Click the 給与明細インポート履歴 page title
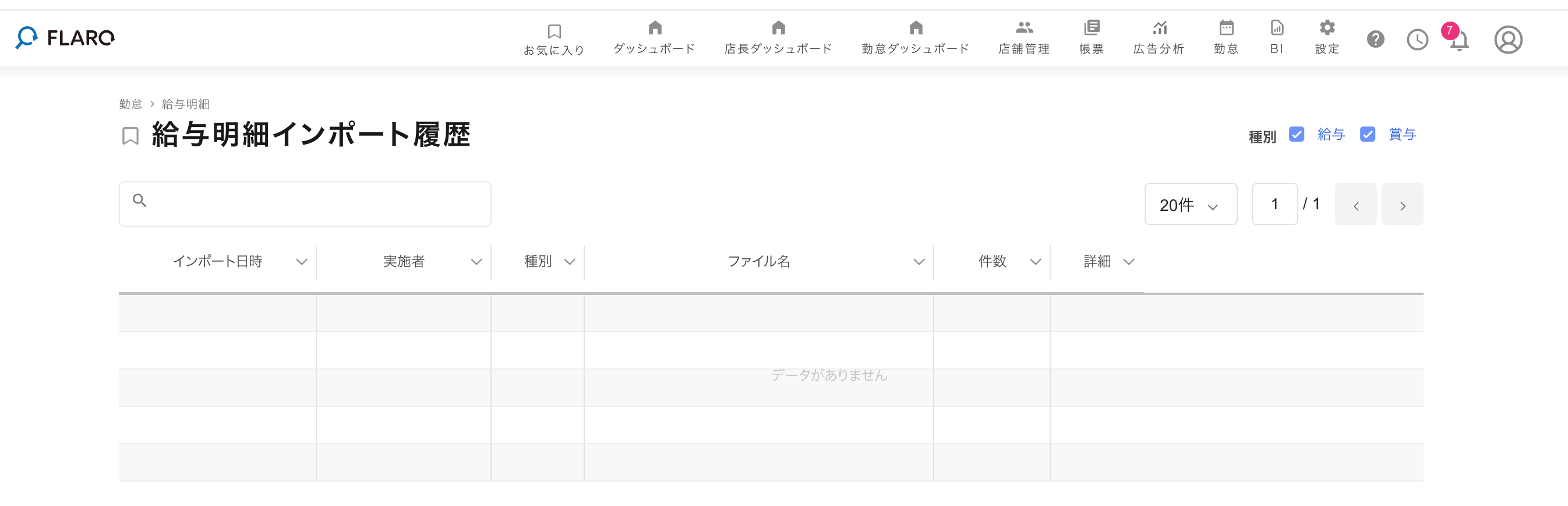Viewport: 1568px width, 506px height. pyautogui.click(x=311, y=135)
